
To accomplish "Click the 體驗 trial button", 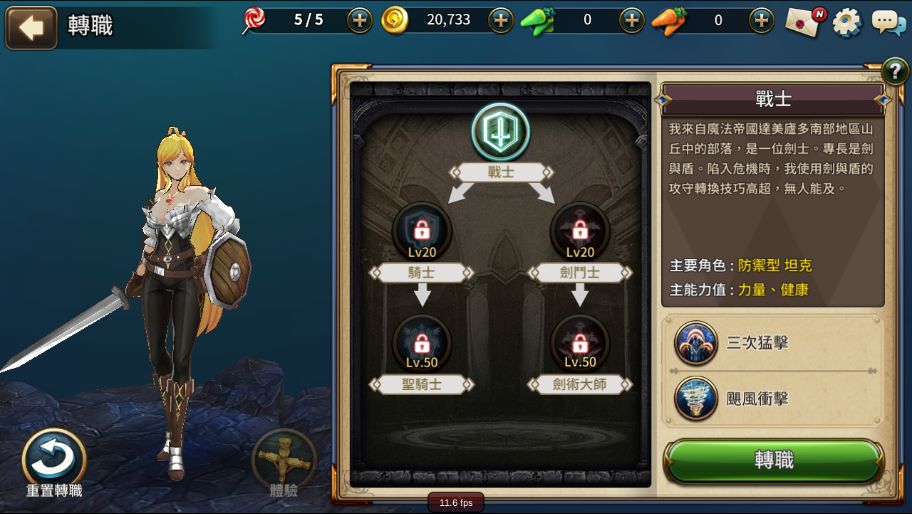I will tap(284, 463).
